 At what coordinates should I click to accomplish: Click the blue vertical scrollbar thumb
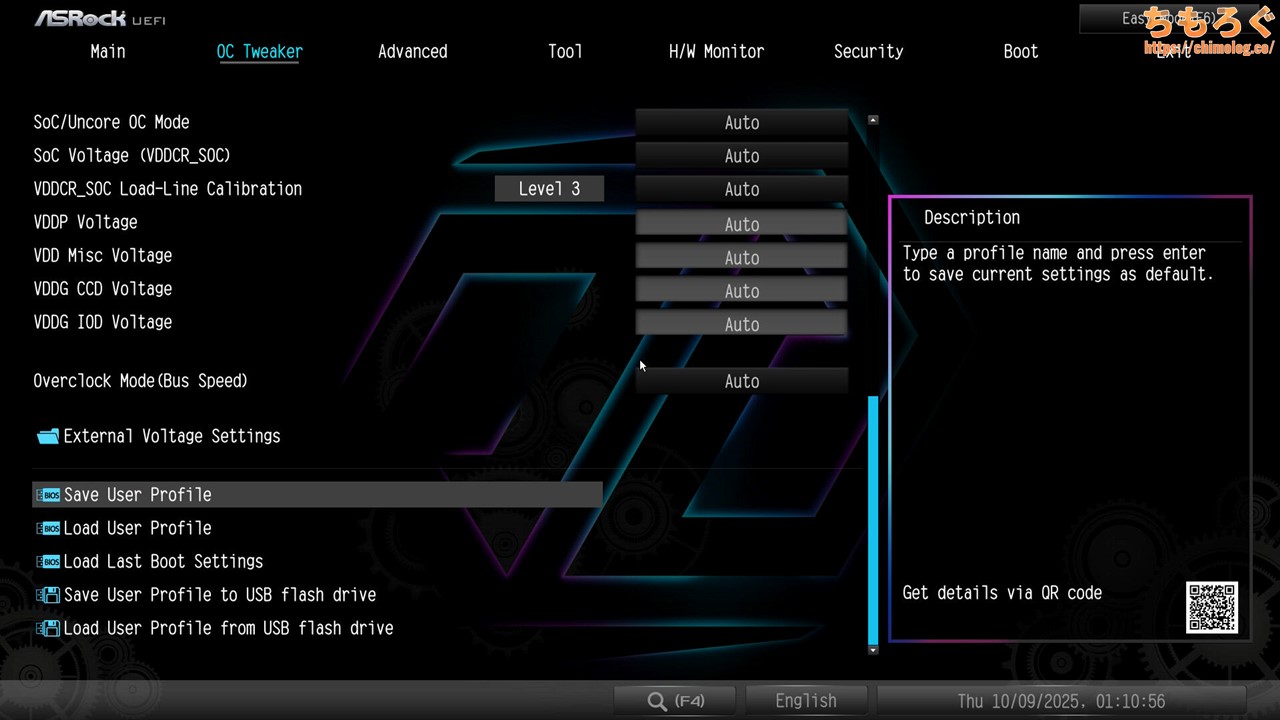click(873, 518)
